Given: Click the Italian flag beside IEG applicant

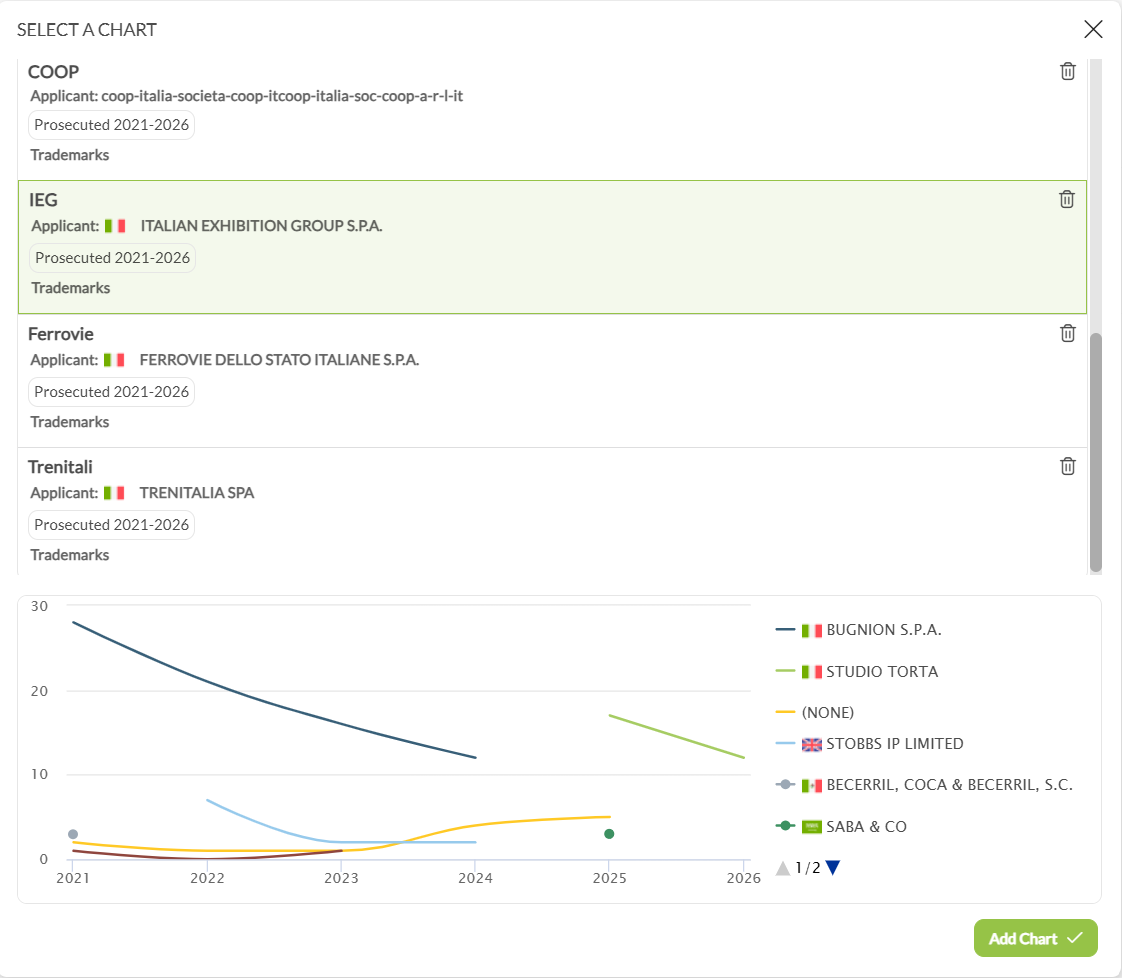Looking at the screenshot, I should (115, 226).
